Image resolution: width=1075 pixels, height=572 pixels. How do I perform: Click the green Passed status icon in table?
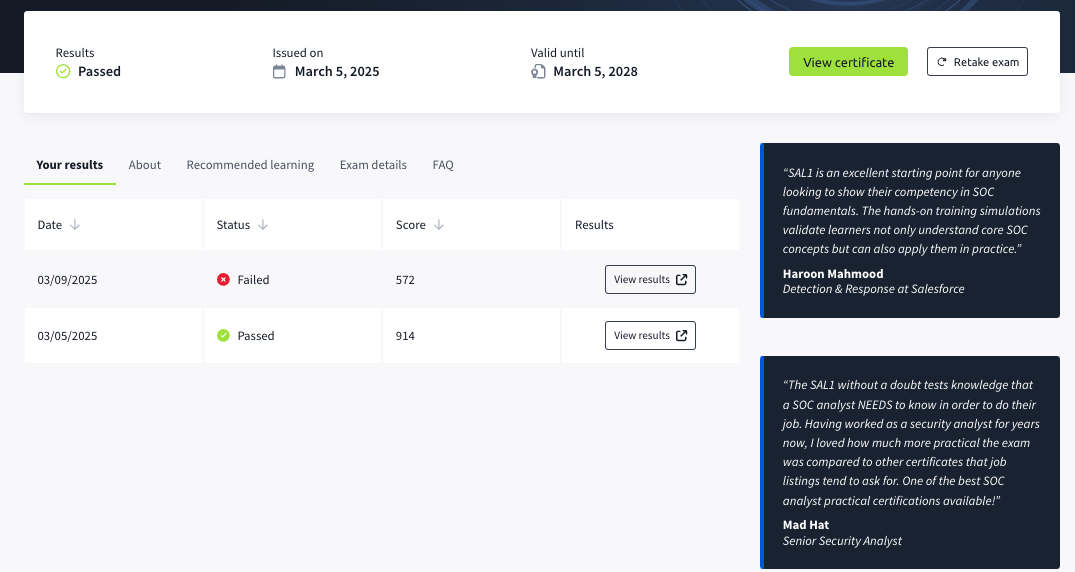[224, 335]
